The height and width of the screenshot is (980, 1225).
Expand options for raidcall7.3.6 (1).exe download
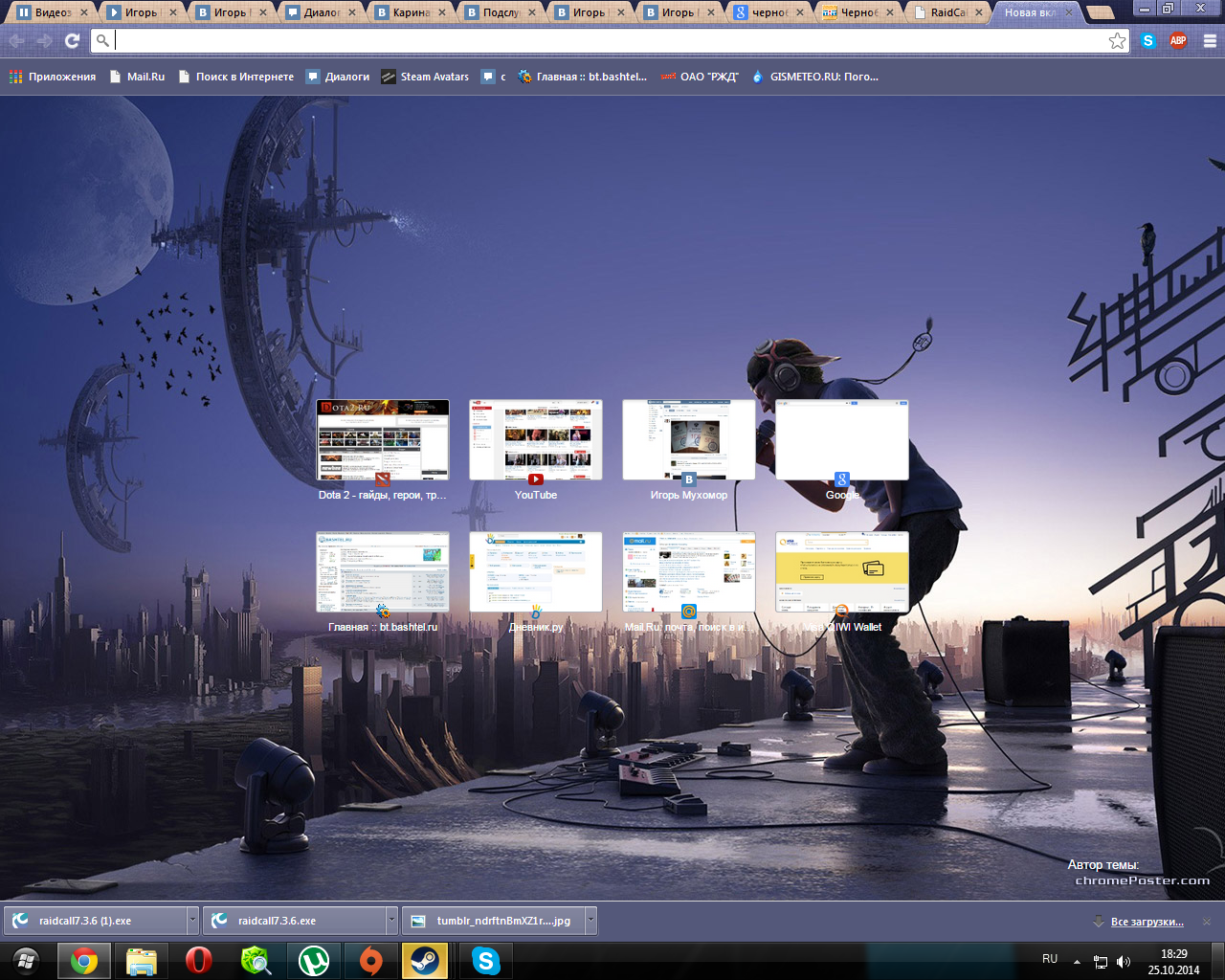192,921
